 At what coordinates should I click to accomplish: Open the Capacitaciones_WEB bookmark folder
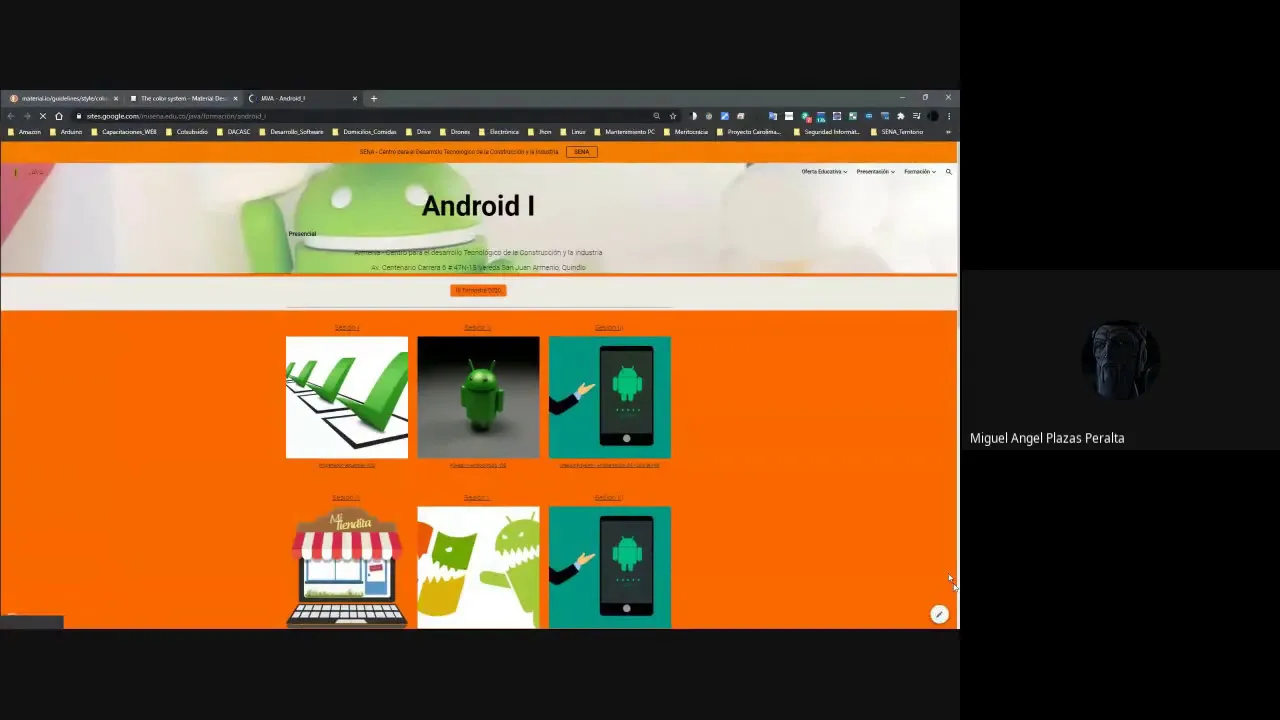point(124,132)
